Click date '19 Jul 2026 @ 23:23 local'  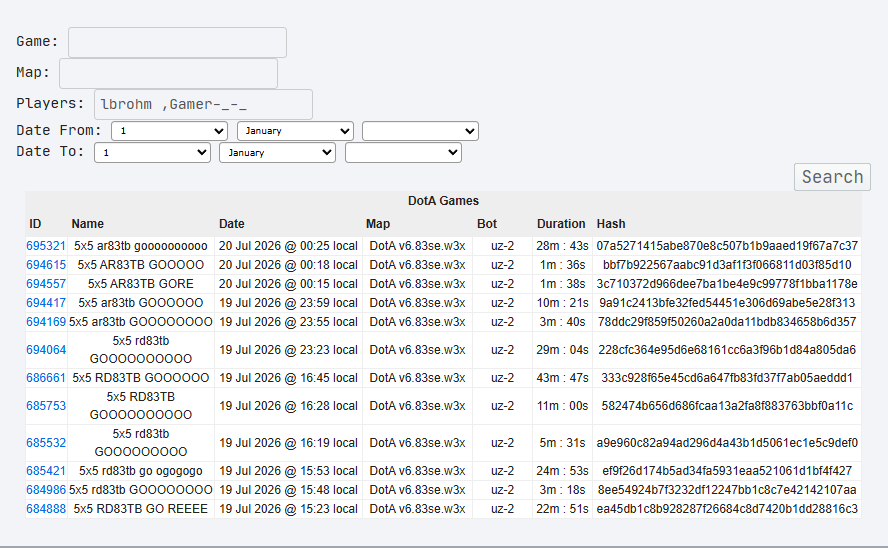coord(288,350)
